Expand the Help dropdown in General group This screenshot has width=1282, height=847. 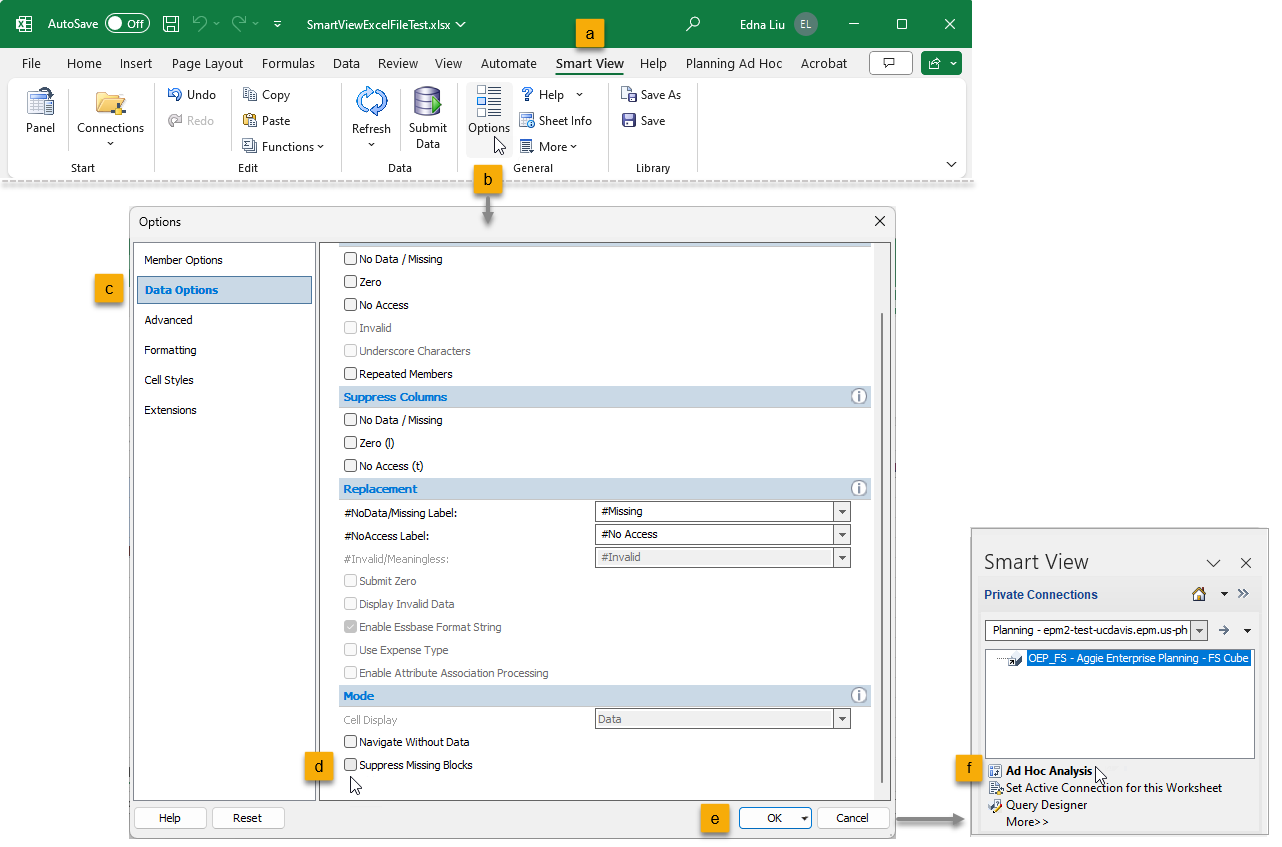578,94
